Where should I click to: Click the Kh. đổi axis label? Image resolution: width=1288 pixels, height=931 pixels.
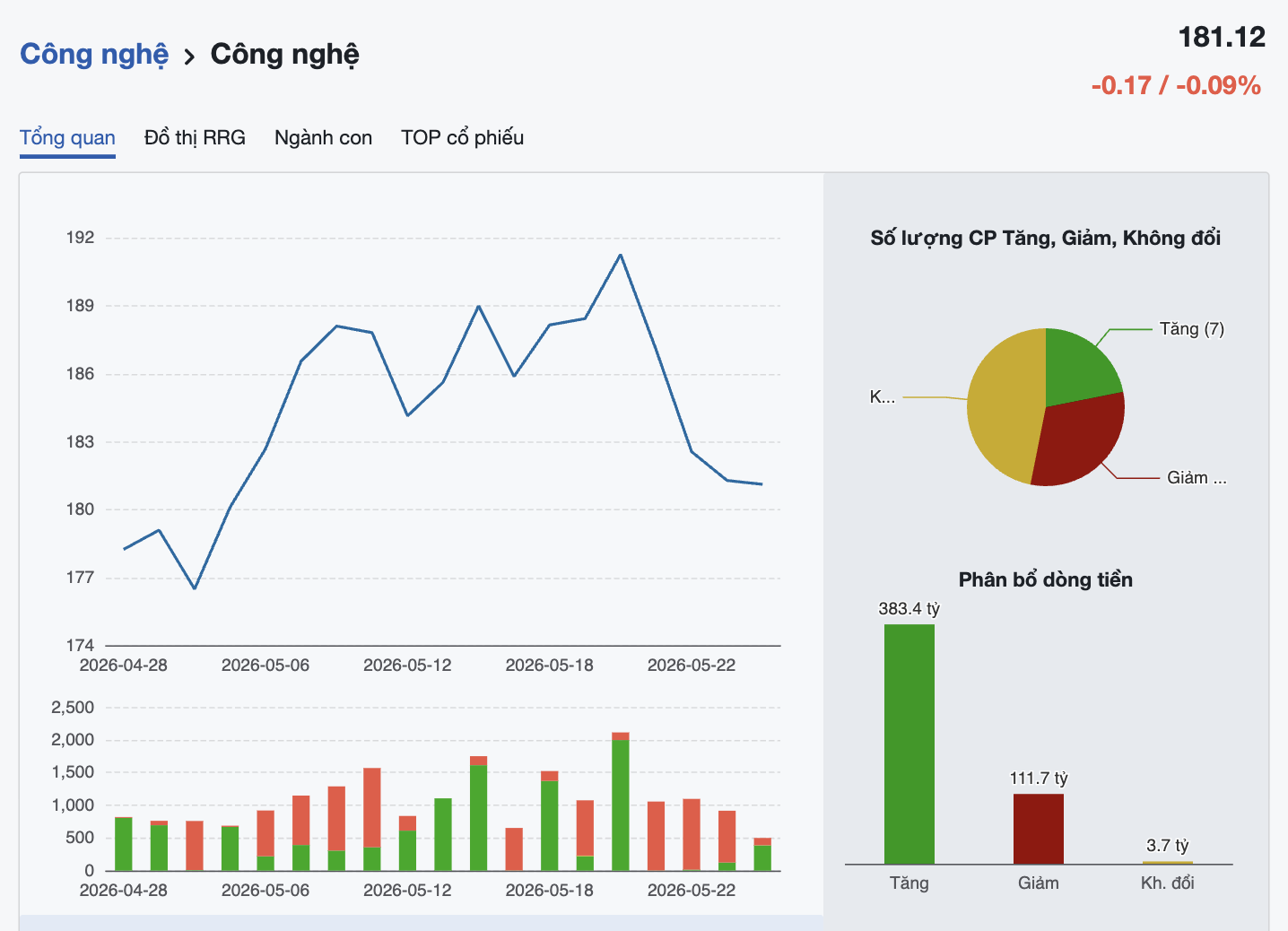(x=1168, y=883)
